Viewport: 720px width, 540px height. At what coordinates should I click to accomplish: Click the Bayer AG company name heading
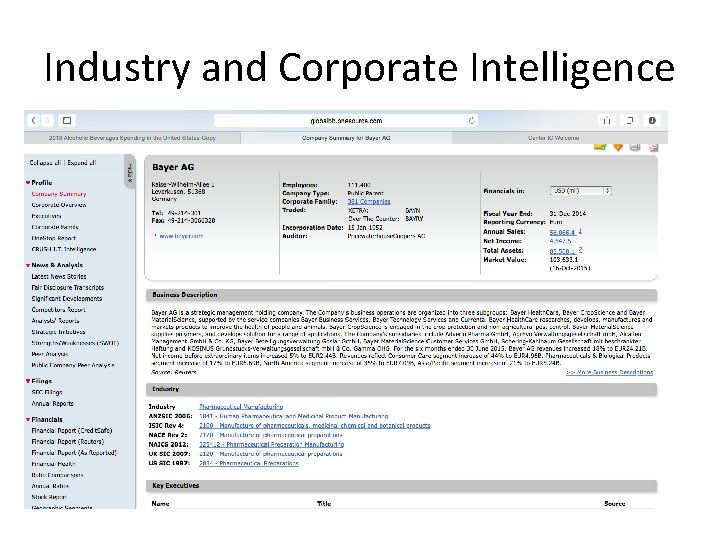[173, 167]
